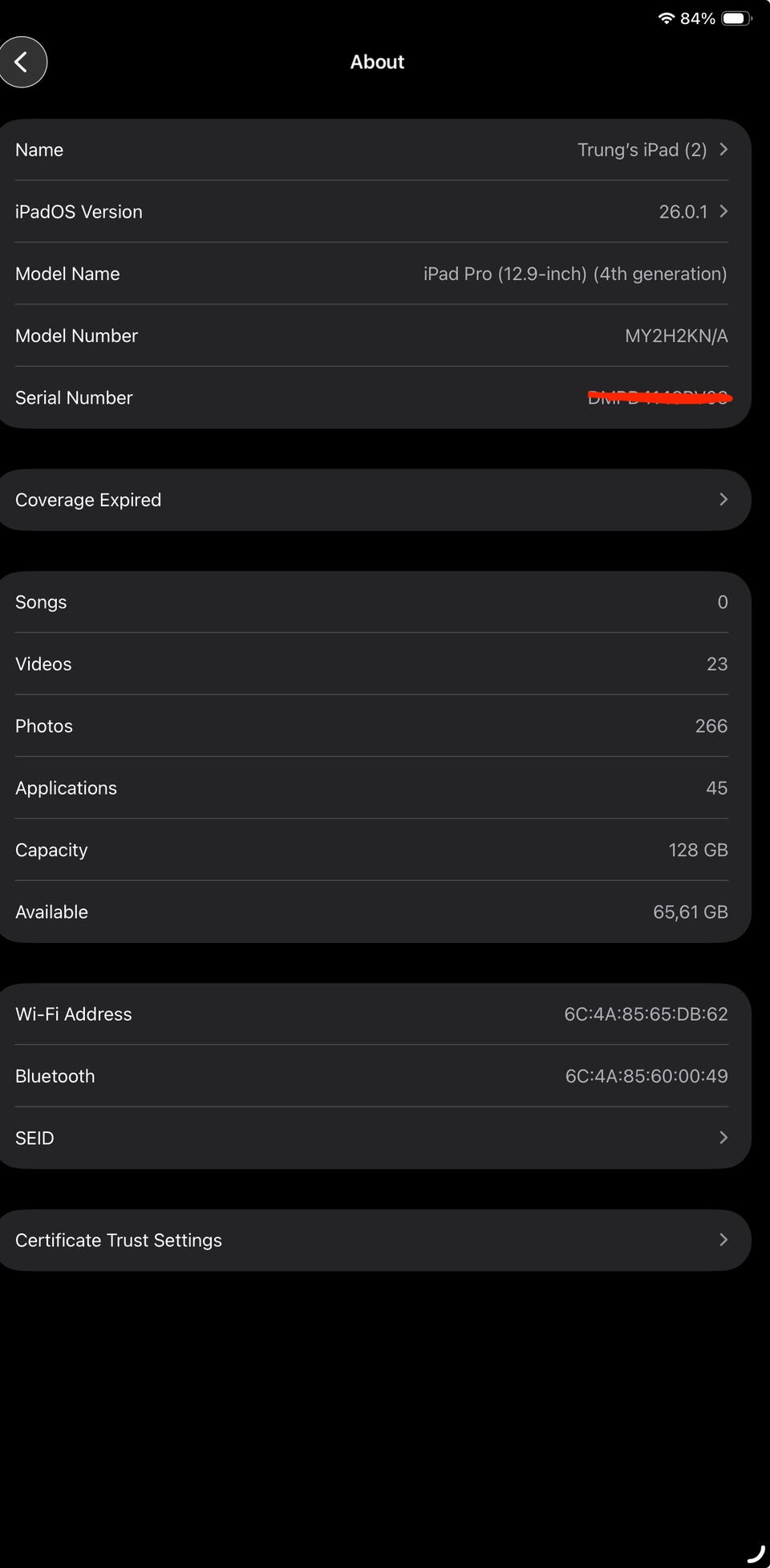Expand the SEID row chevron
The width and height of the screenshot is (770, 1568).
(x=723, y=1138)
